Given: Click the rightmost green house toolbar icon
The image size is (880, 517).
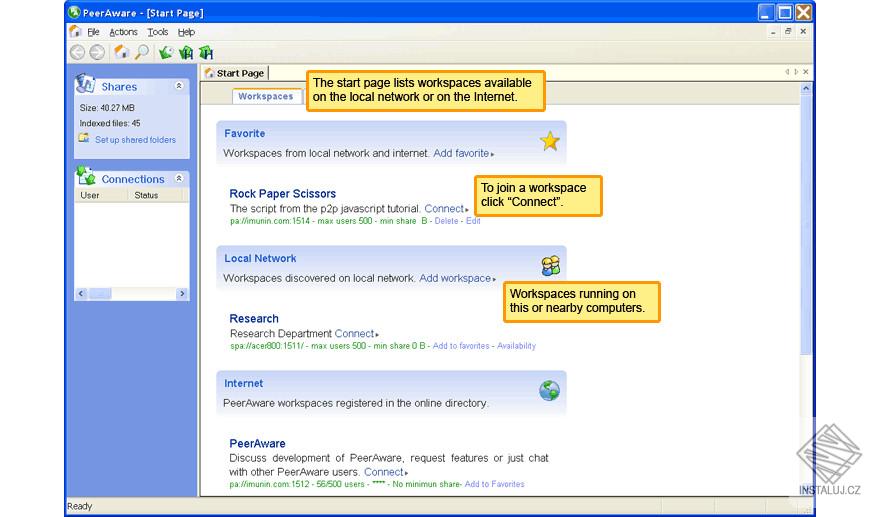Looking at the screenshot, I should tap(207, 53).
